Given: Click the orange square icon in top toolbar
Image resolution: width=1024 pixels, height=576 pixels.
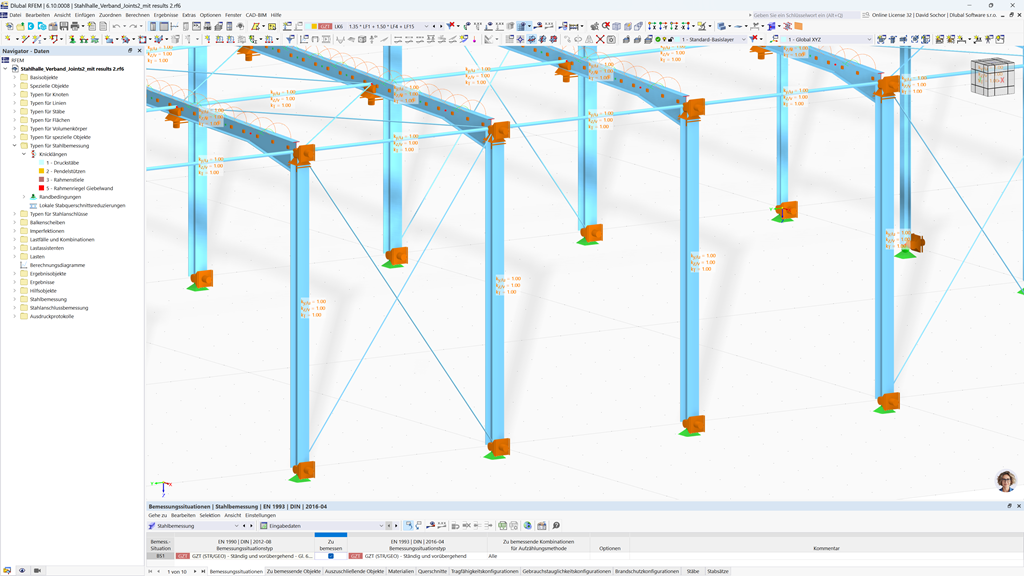Looking at the screenshot, I should point(798,26).
